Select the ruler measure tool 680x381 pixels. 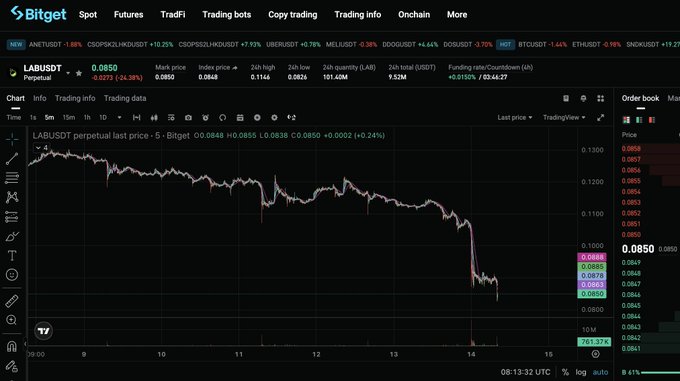click(12, 301)
